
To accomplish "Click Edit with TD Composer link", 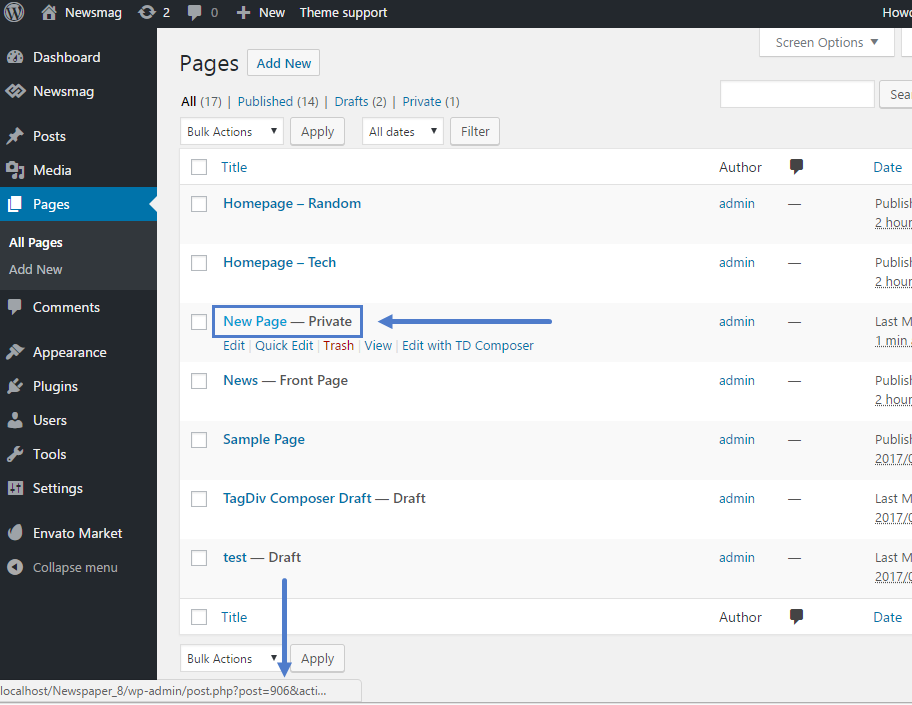I will click(468, 346).
